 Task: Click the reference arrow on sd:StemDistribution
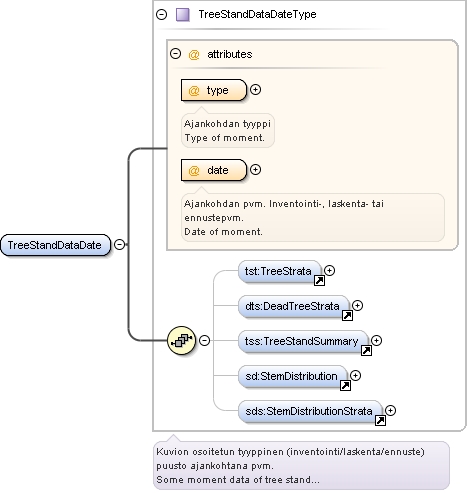pos(345,385)
